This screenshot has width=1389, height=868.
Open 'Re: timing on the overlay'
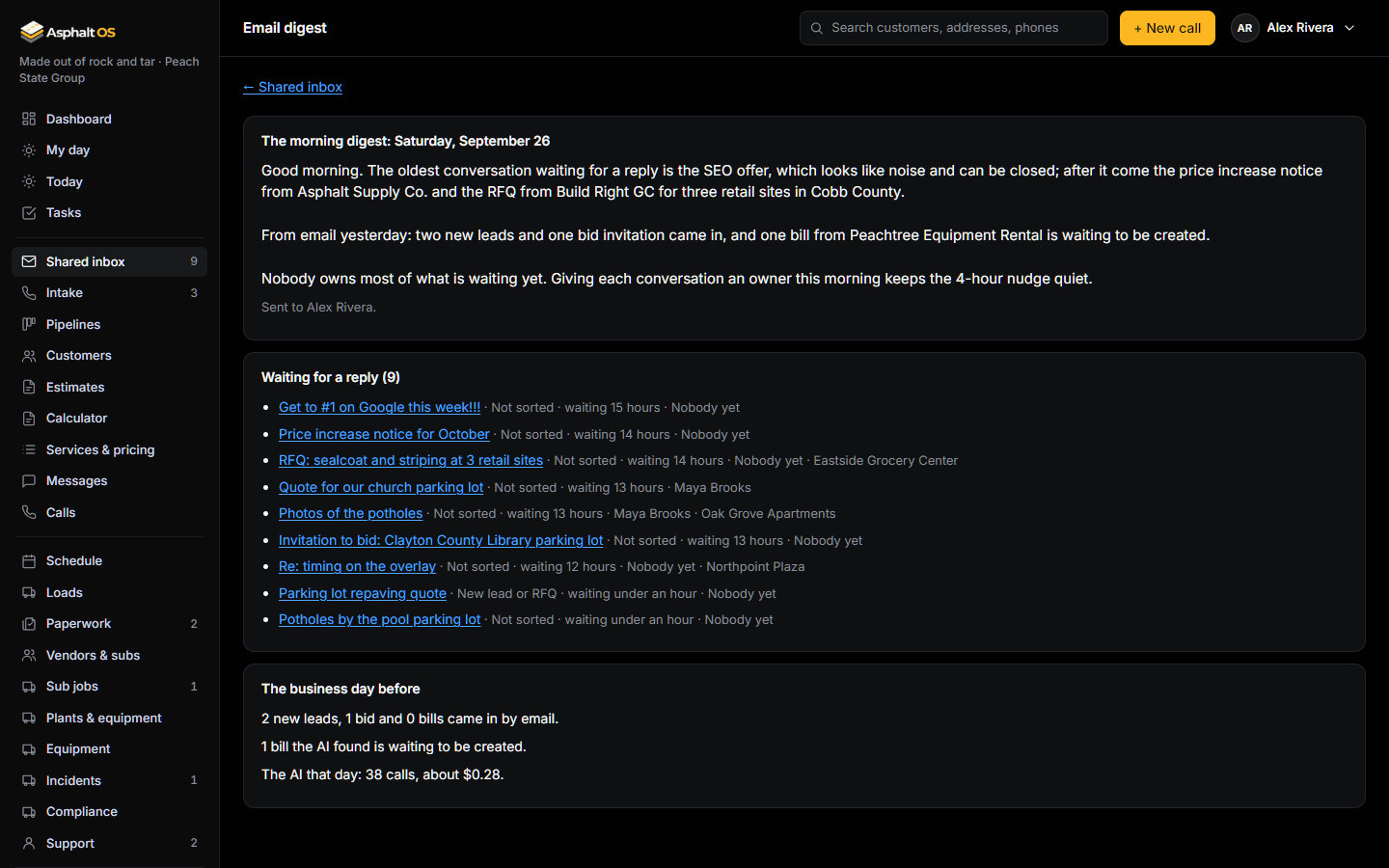point(357,566)
